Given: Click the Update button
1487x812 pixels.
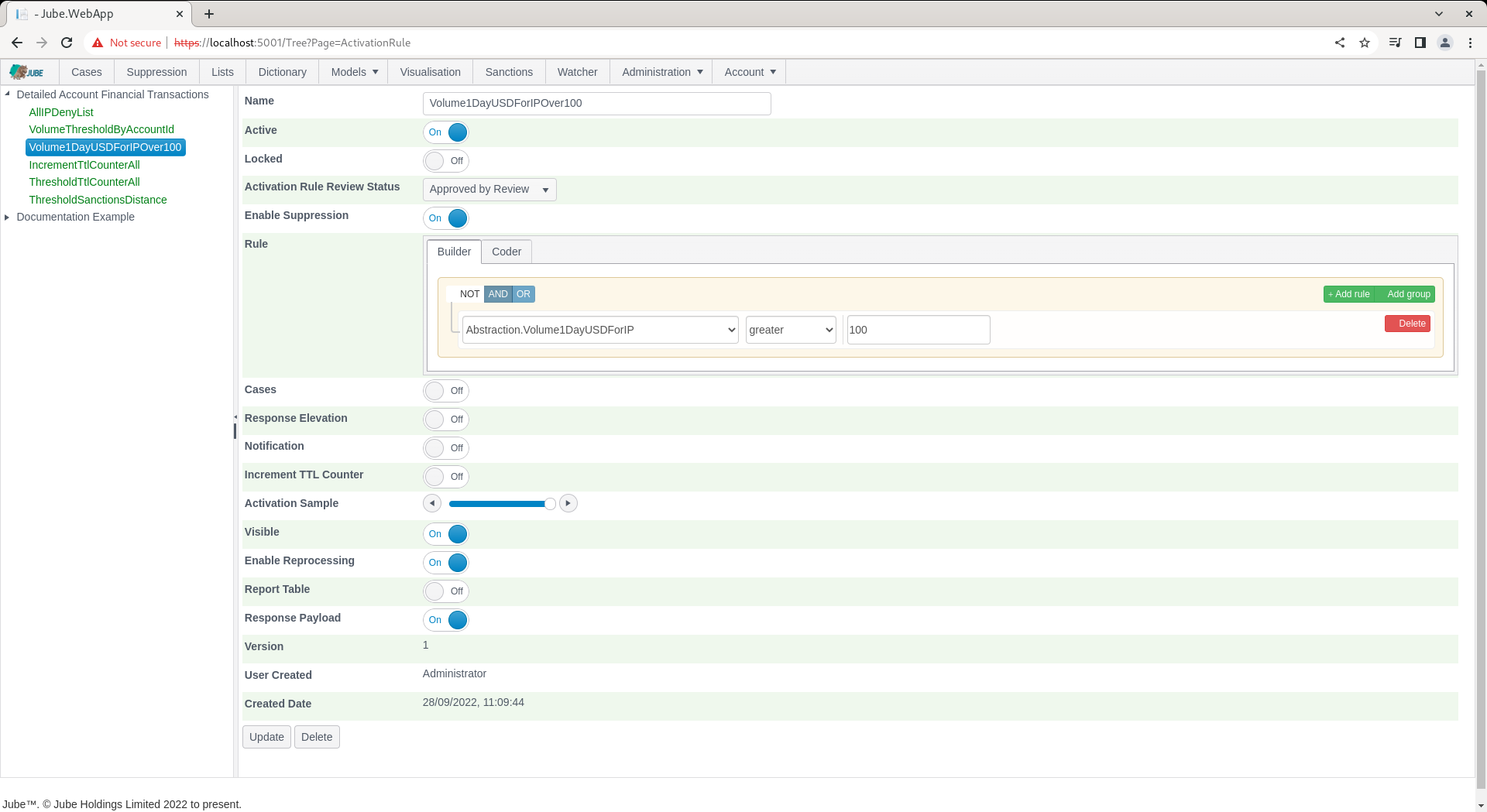Looking at the screenshot, I should [266, 737].
